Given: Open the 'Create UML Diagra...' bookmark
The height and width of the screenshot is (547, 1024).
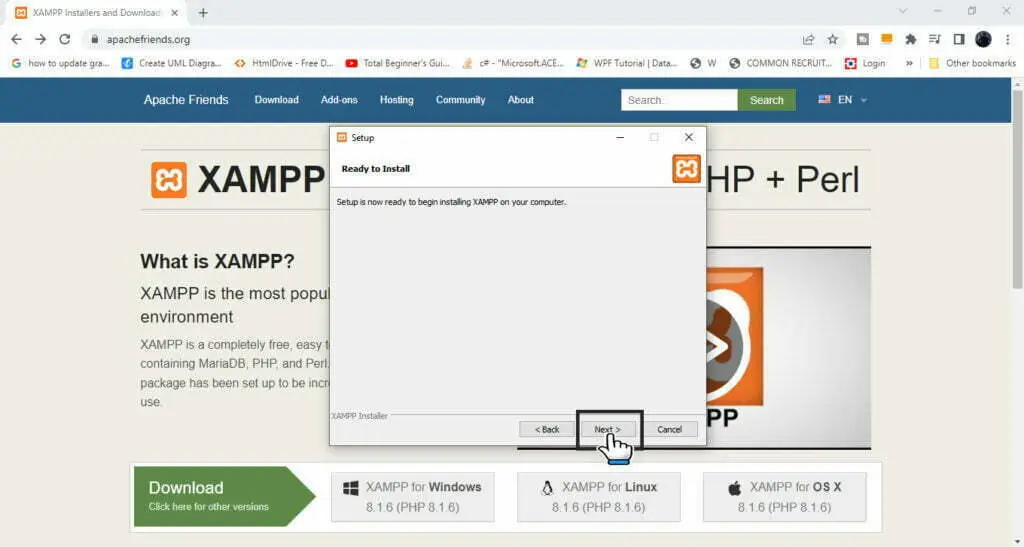Looking at the screenshot, I should (172, 63).
